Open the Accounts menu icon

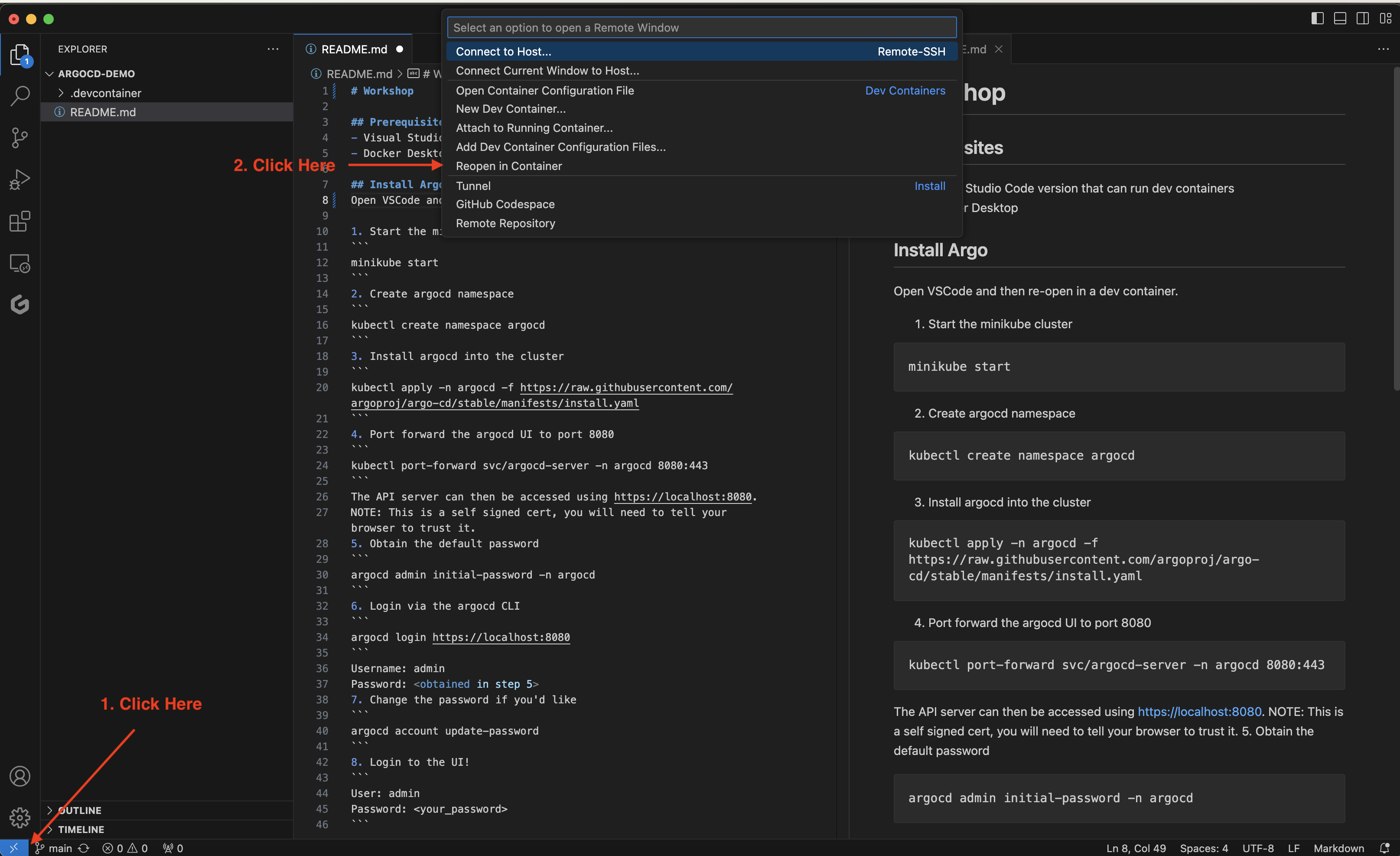20,776
